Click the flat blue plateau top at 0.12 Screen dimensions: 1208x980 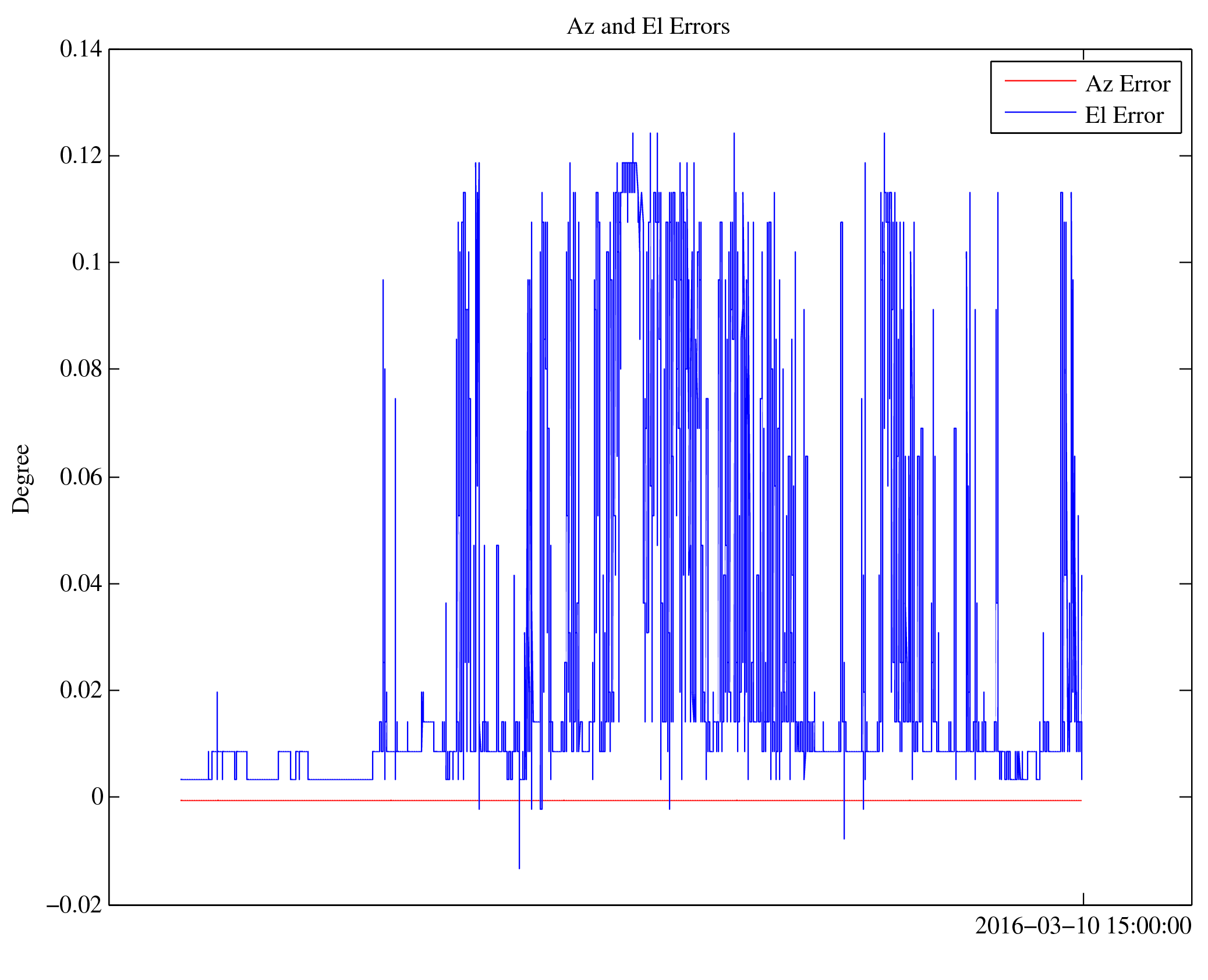pos(629,163)
